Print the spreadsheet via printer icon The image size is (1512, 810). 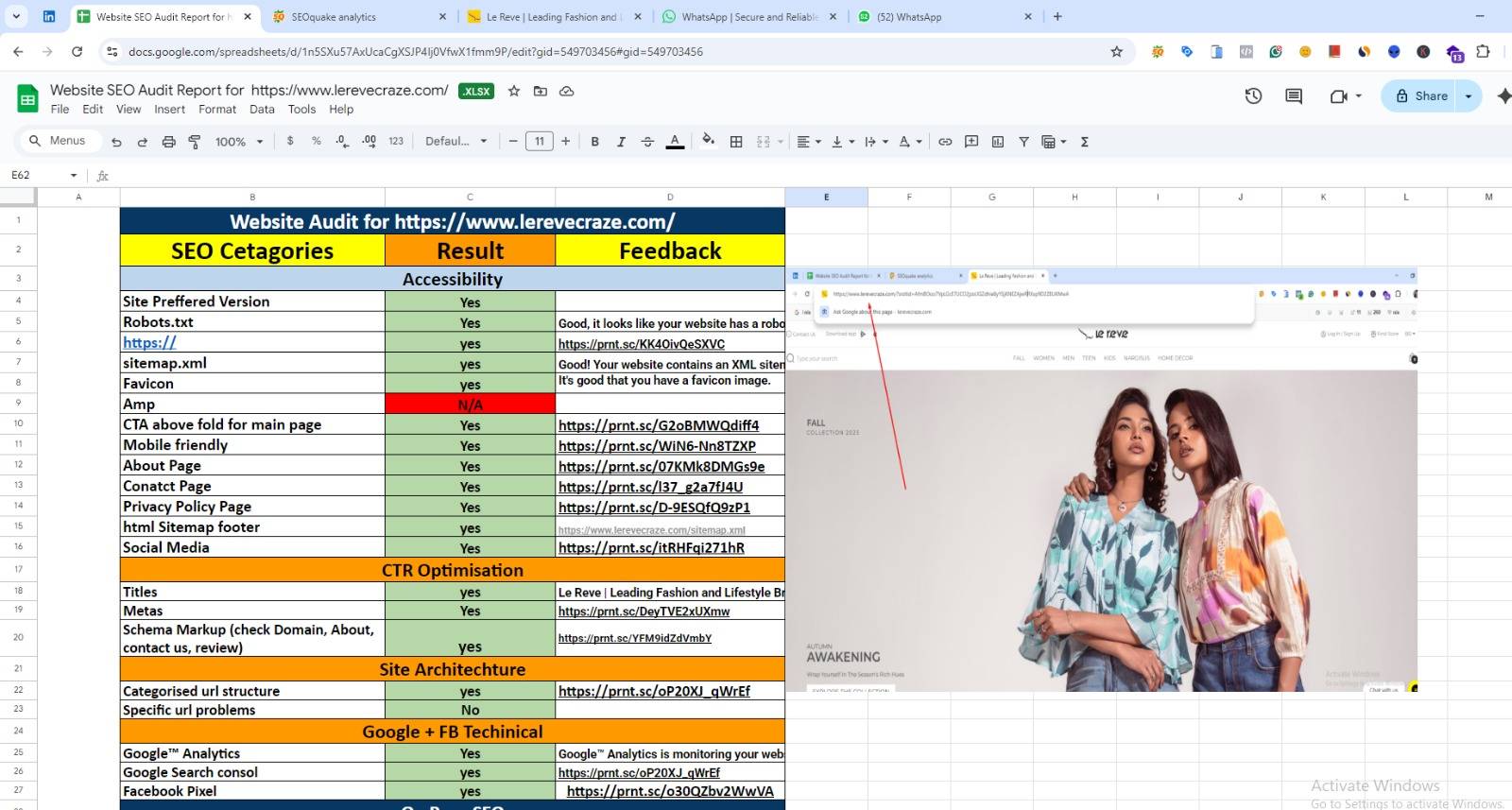(168, 142)
